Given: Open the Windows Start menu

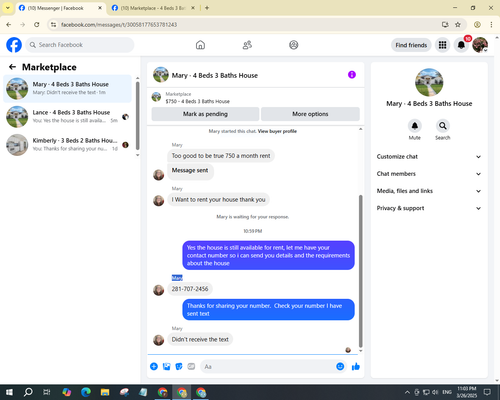Looking at the screenshot, I should click(9, 392).
